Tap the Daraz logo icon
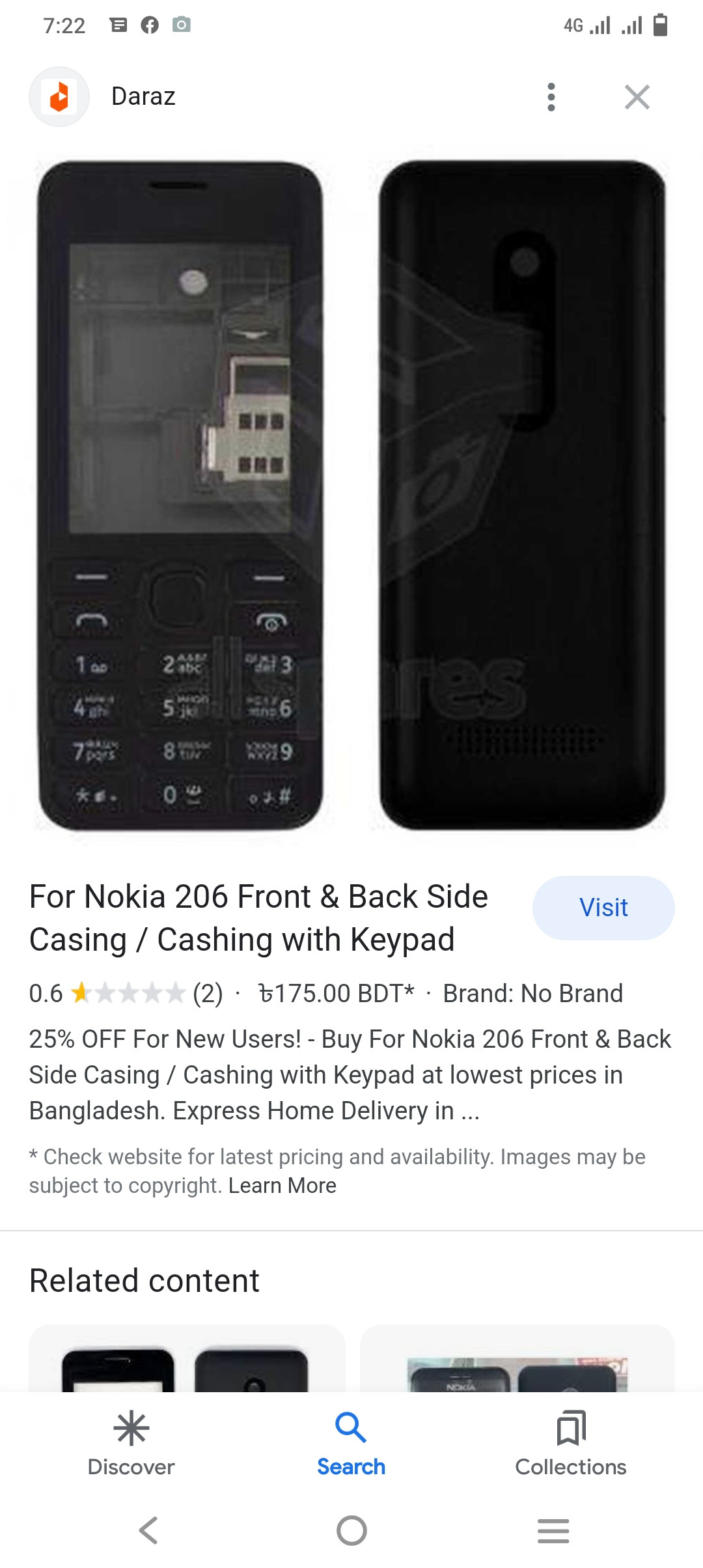This screenshot has height=1568, width=703. [59, 97]
